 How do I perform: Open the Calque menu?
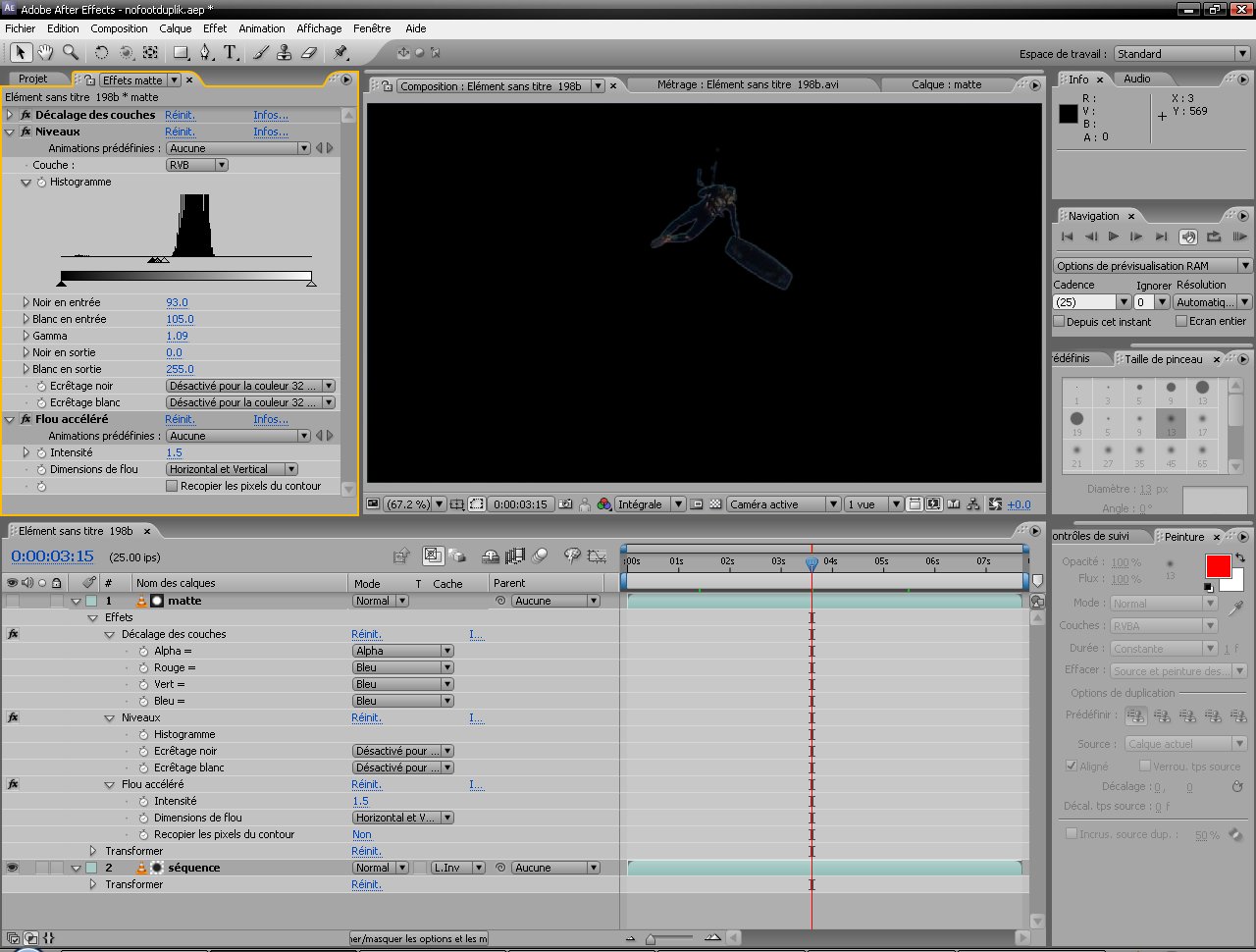tap(176, 28)
